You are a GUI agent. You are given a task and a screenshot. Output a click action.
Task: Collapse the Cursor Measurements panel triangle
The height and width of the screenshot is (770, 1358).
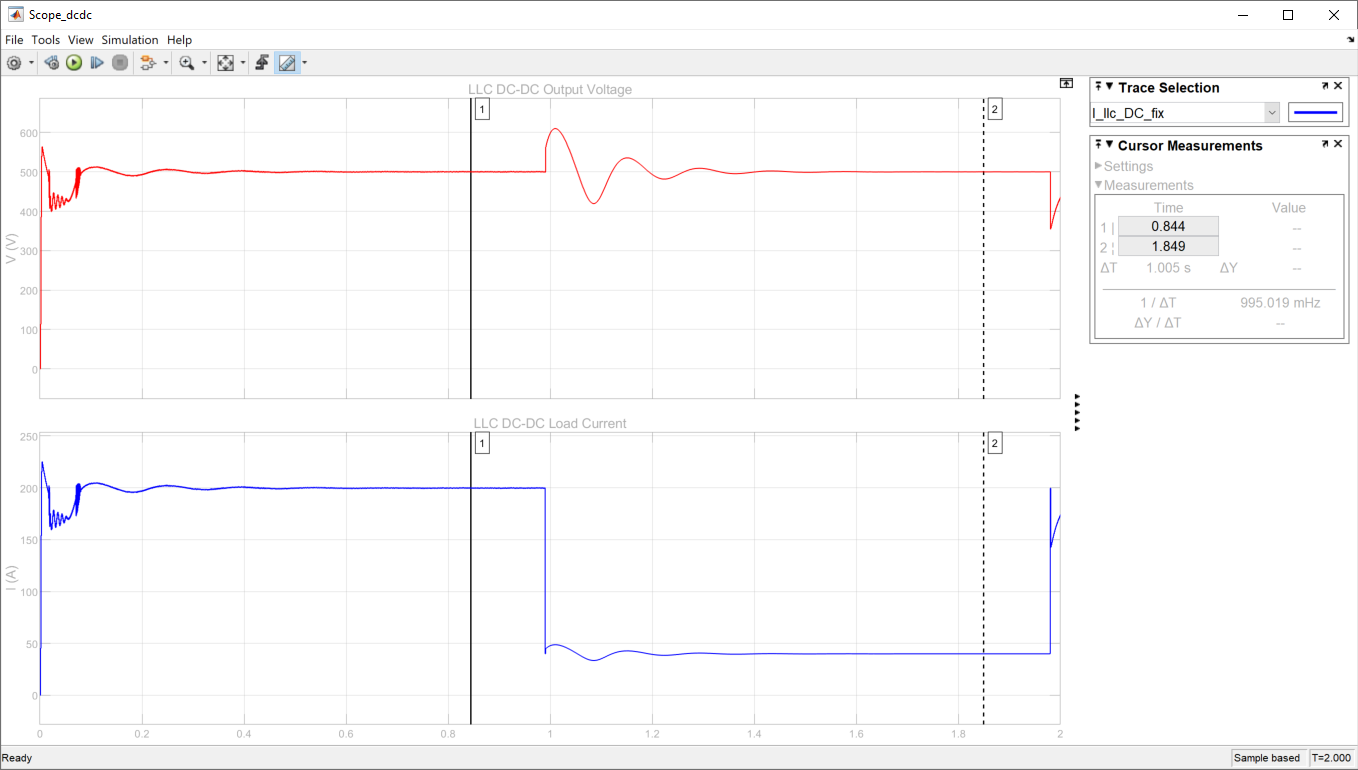pos(1109,146)
